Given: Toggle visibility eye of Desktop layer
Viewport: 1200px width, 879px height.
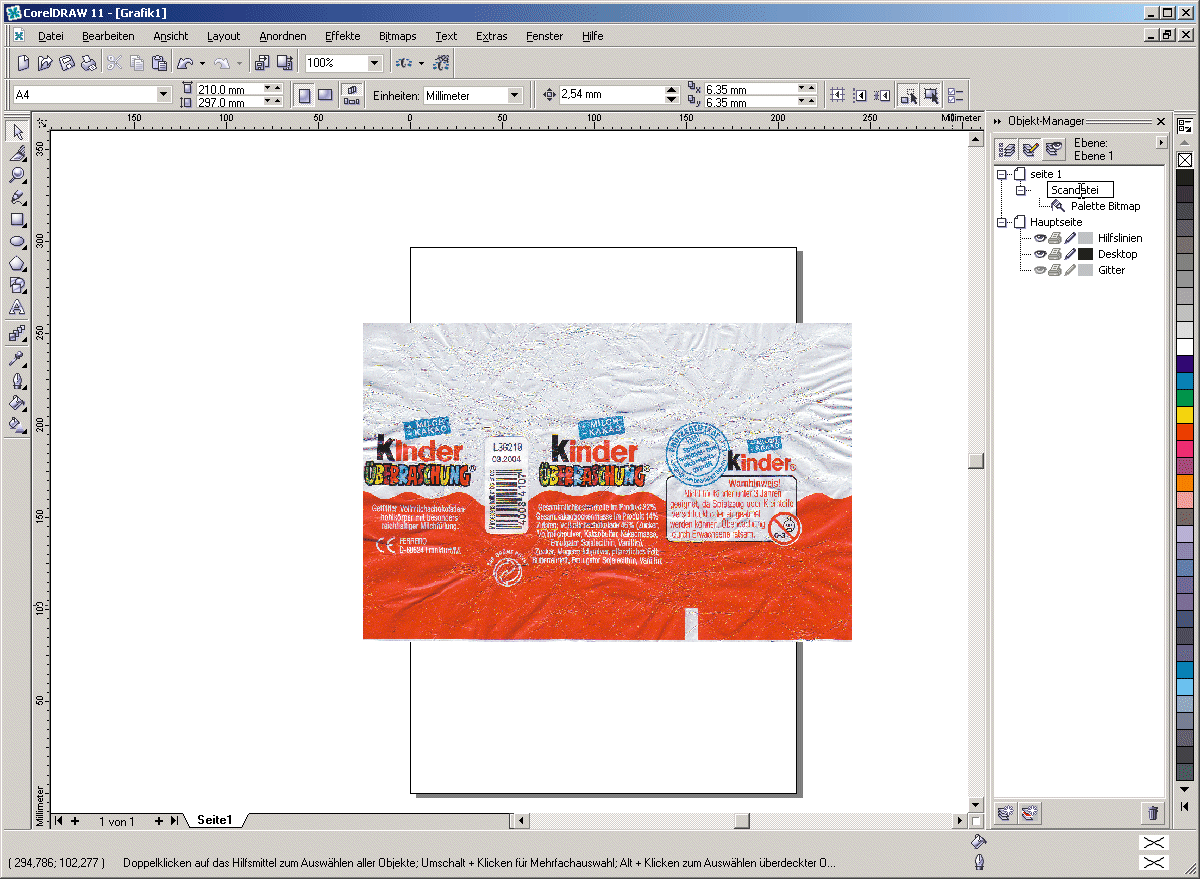Looking at the screenshot, I should click(x=1040, y=254).
